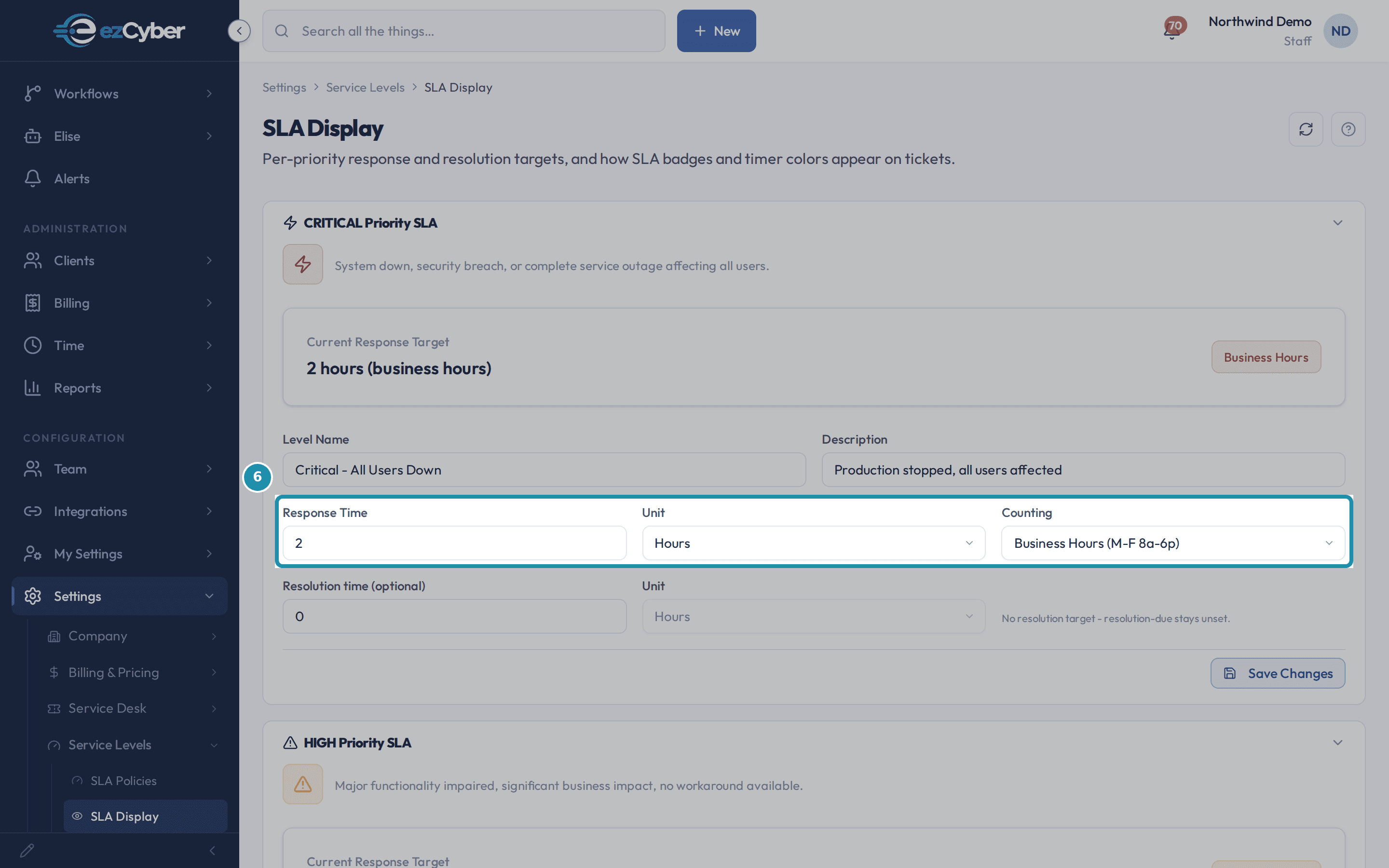
Task: Expand the Time menu chevron
Action: click(209, 346)
